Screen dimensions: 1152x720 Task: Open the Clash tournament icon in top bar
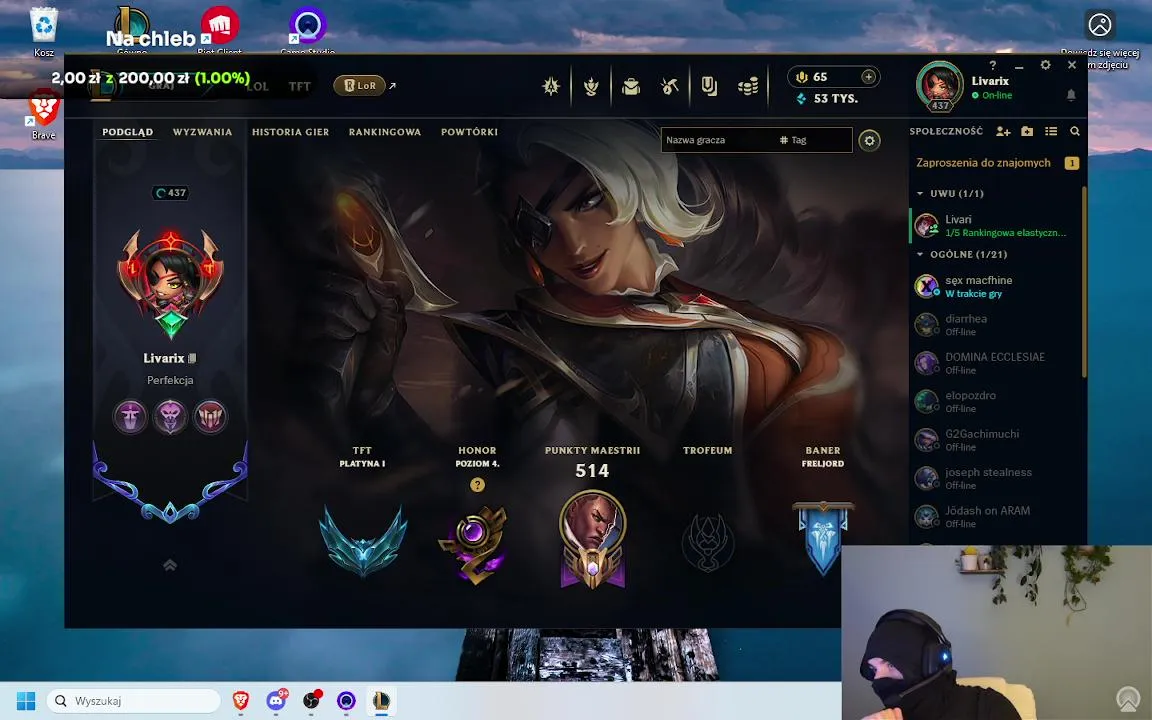pos(551,87)
